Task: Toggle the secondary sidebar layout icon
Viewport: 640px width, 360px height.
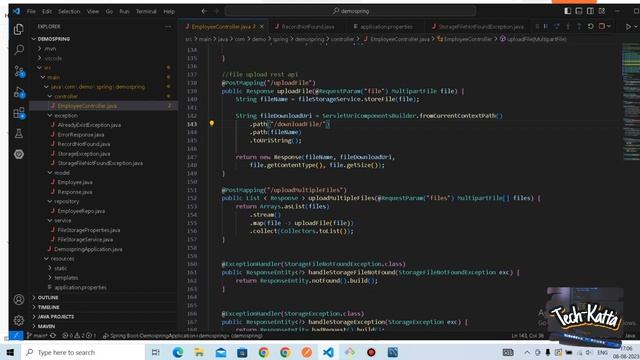Action: coord(590,11)
